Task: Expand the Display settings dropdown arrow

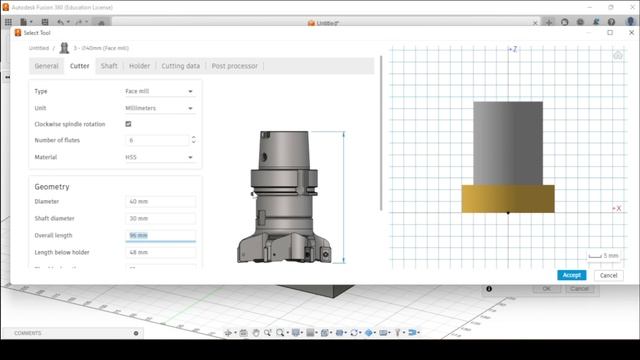Action: coord(302,333)
